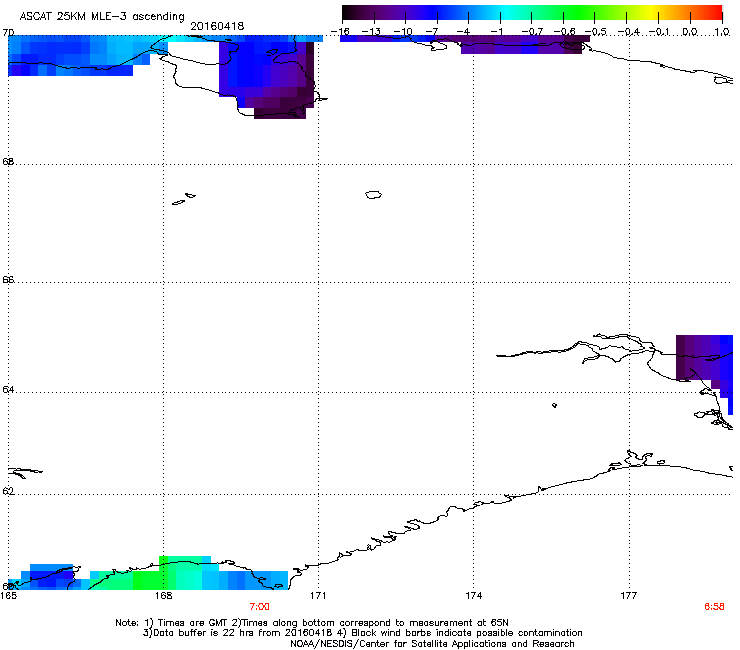This screenshot has height=650, width=740.
Task: Click the latitude label 70
Action: tap(8, 33)
